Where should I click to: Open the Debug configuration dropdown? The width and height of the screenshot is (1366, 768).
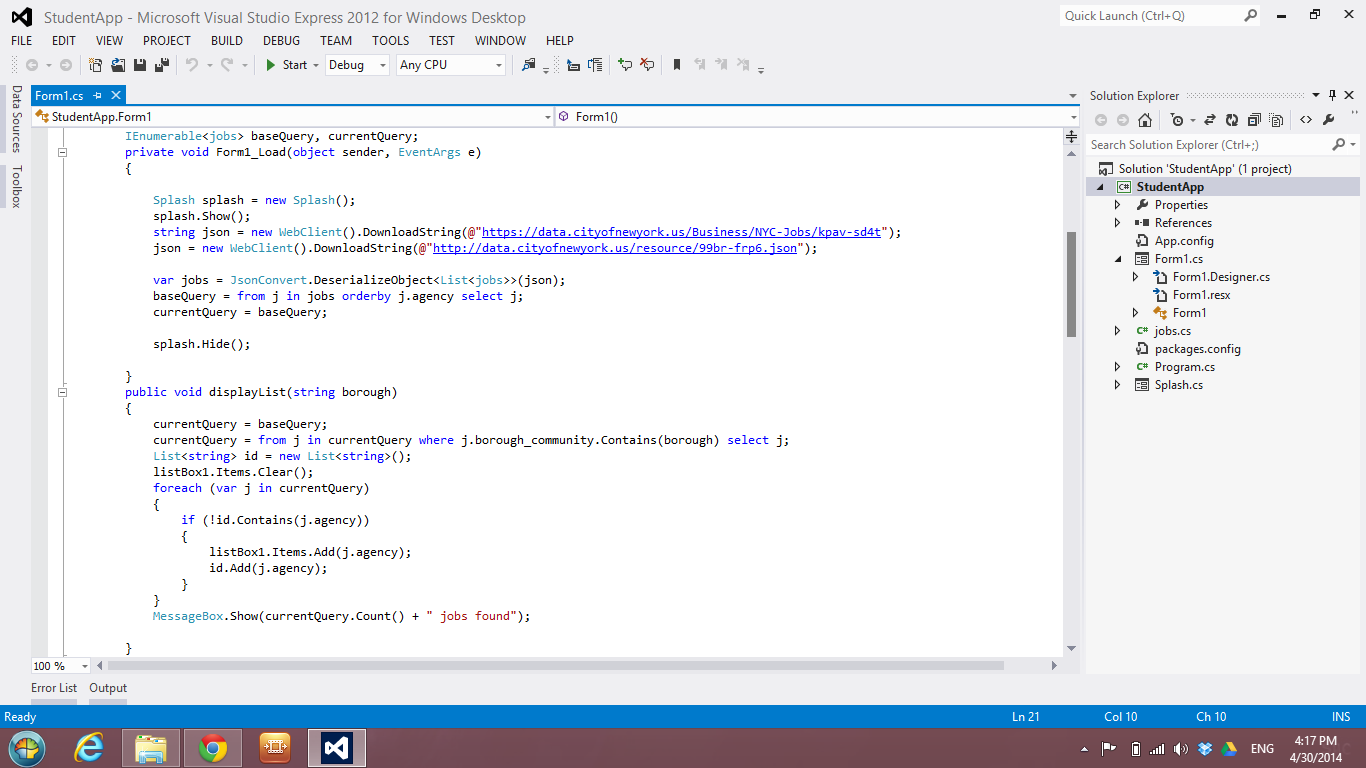click(383, 65)
